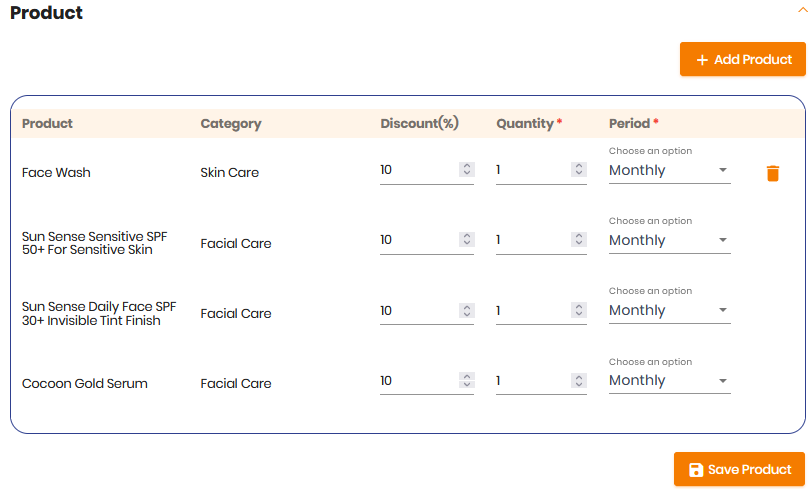
Task: Open Period dropdown for Sun Sense Daily Face
Action: (669, 310)
